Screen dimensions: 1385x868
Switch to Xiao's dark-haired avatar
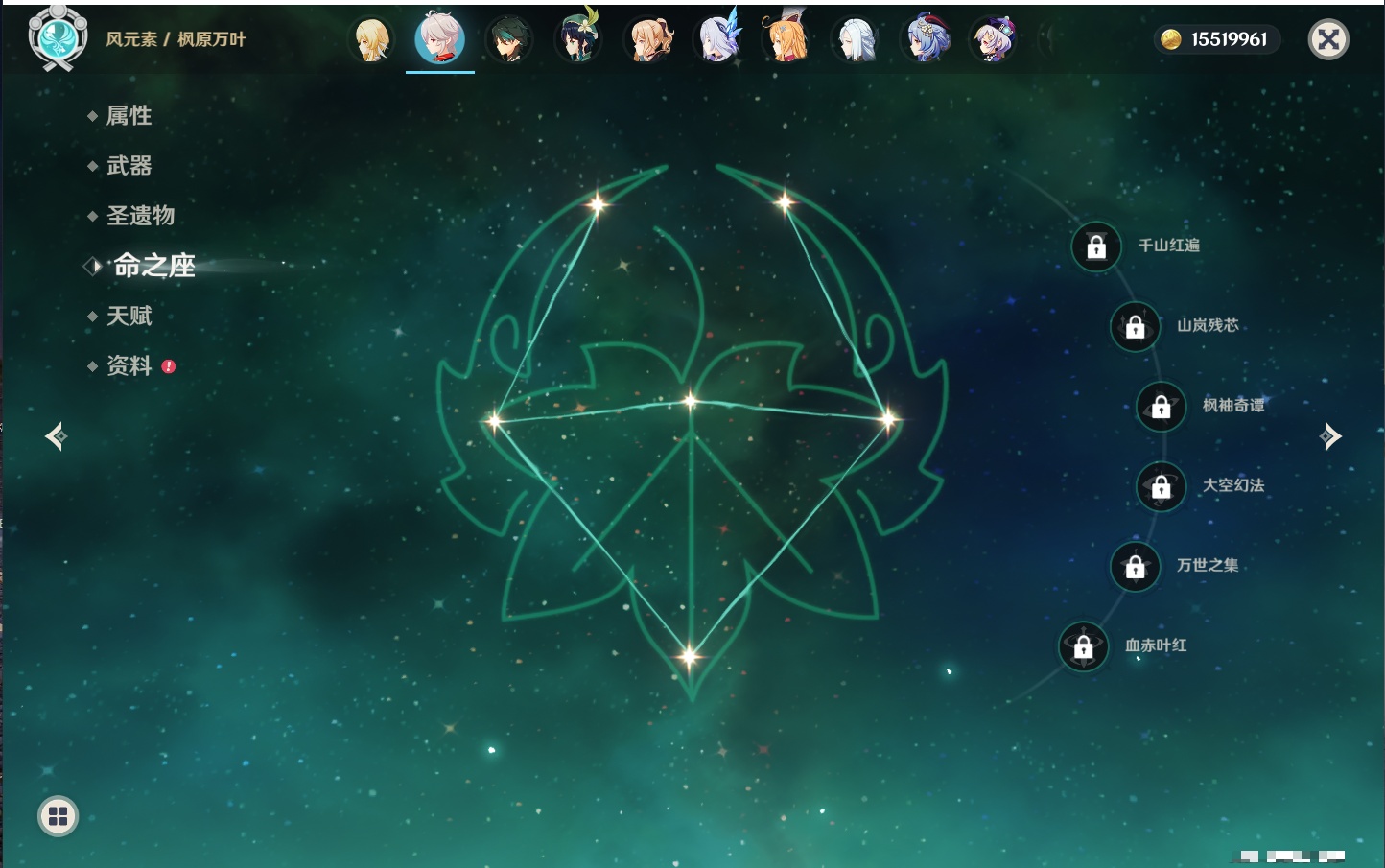click(x=508, y=40)
